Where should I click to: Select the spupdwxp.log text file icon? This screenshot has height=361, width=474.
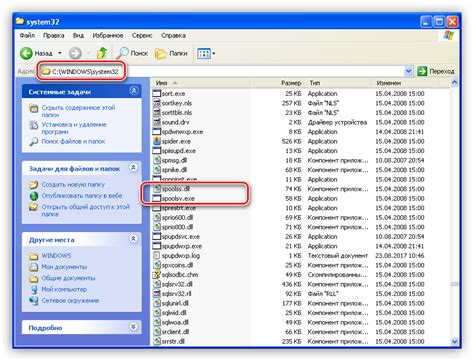coord(157,256)
